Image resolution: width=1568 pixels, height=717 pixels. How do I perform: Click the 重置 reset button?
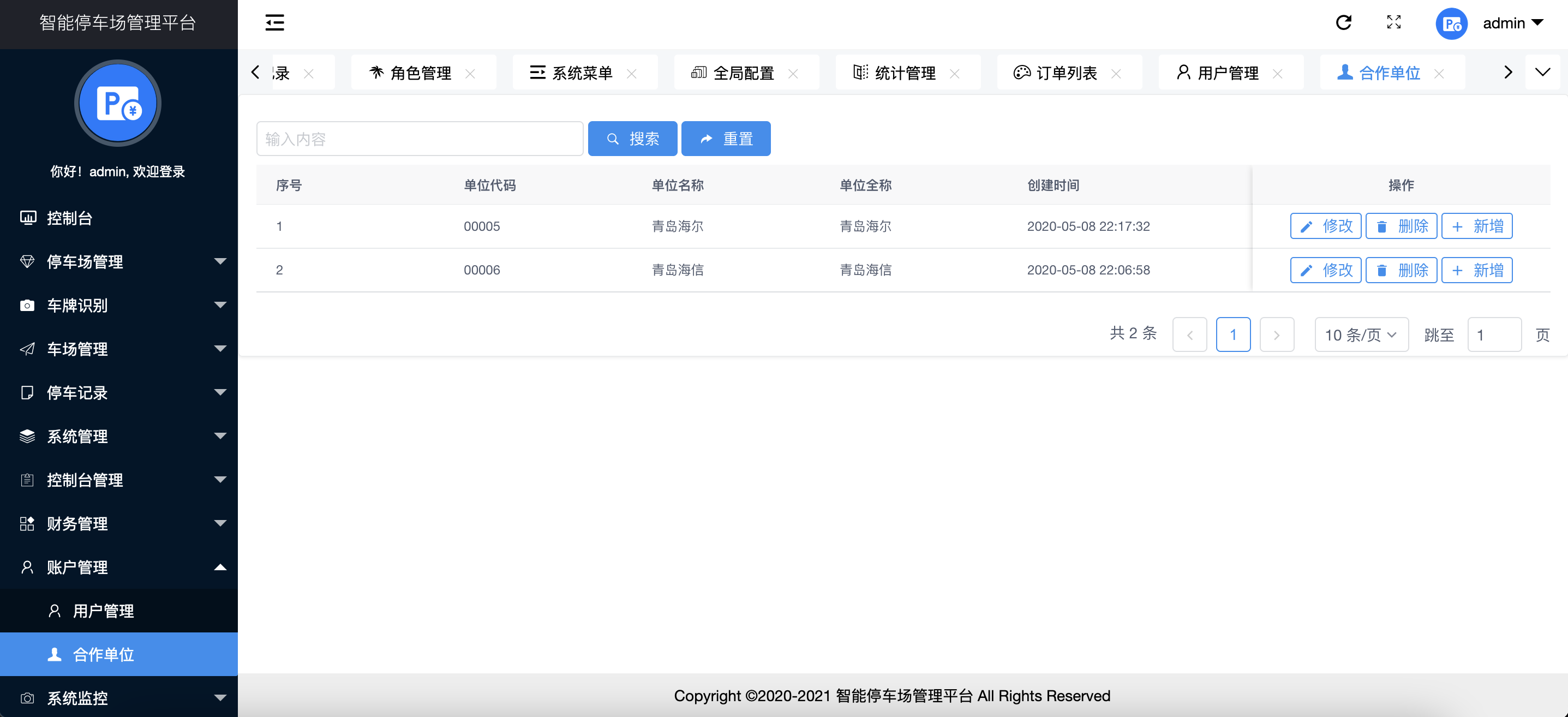pyautogui.click(x=726, y=138)
